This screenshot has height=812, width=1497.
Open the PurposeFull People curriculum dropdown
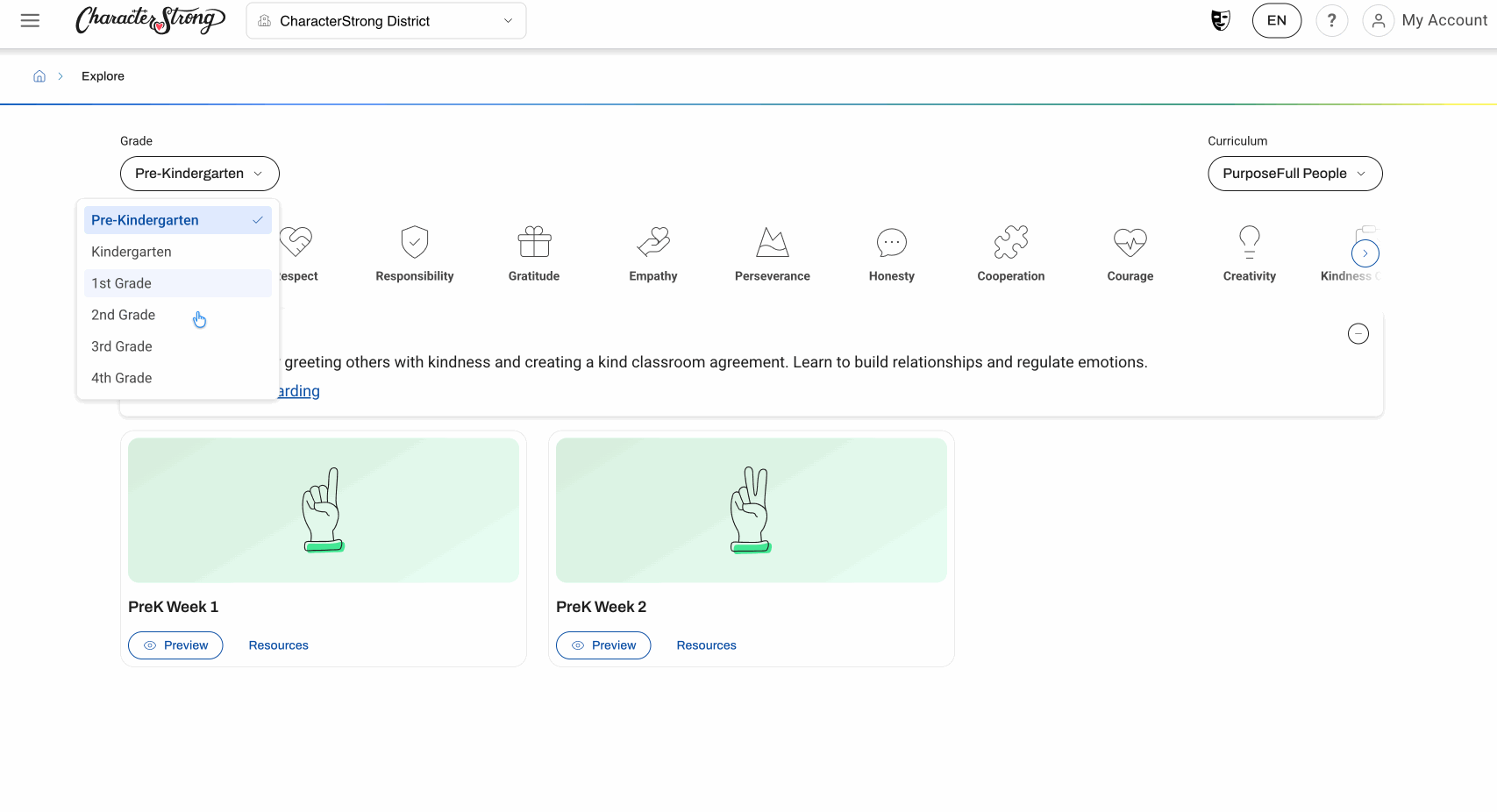click(x=1295, y=174)
